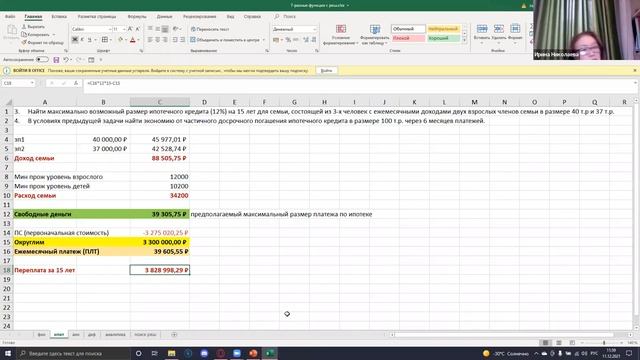640x360 pixels.
Task: Increase indent in Alignment group
Action: point(182,40)
